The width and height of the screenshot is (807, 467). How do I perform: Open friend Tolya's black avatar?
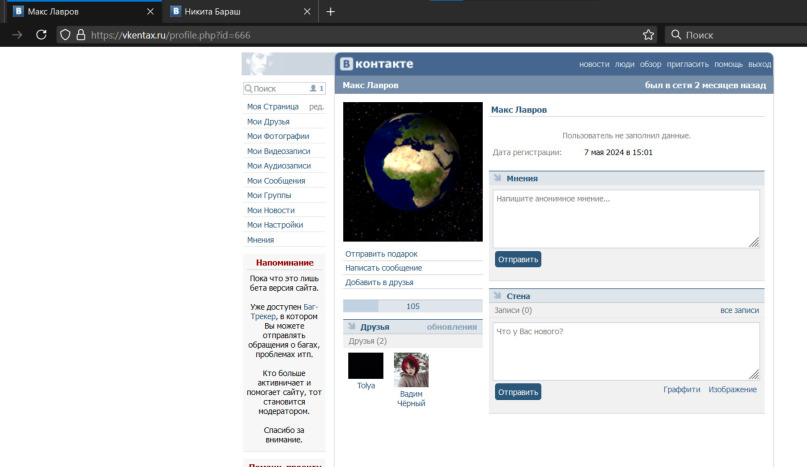tap(365, 366)
